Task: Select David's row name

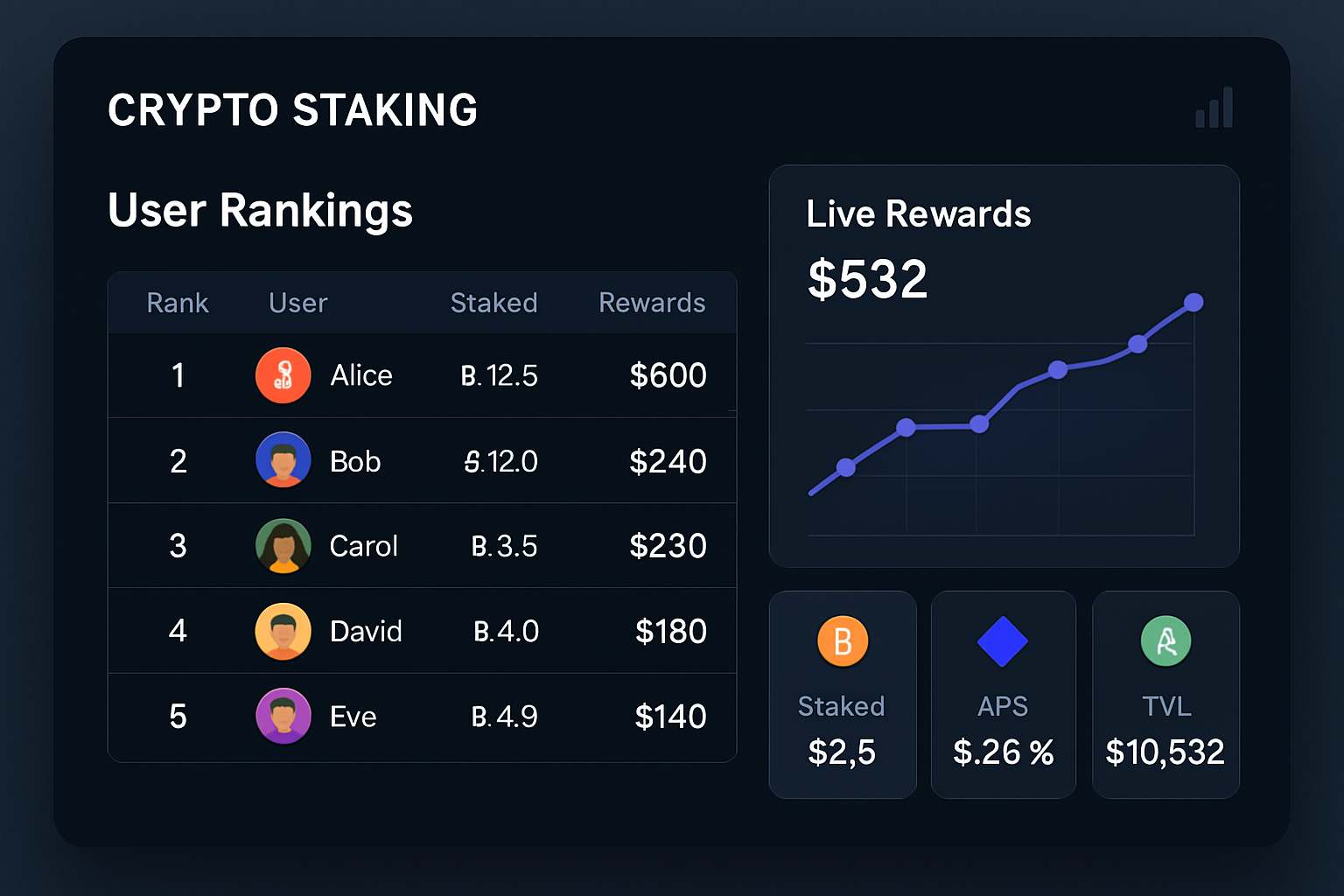Action: (366, 631)
